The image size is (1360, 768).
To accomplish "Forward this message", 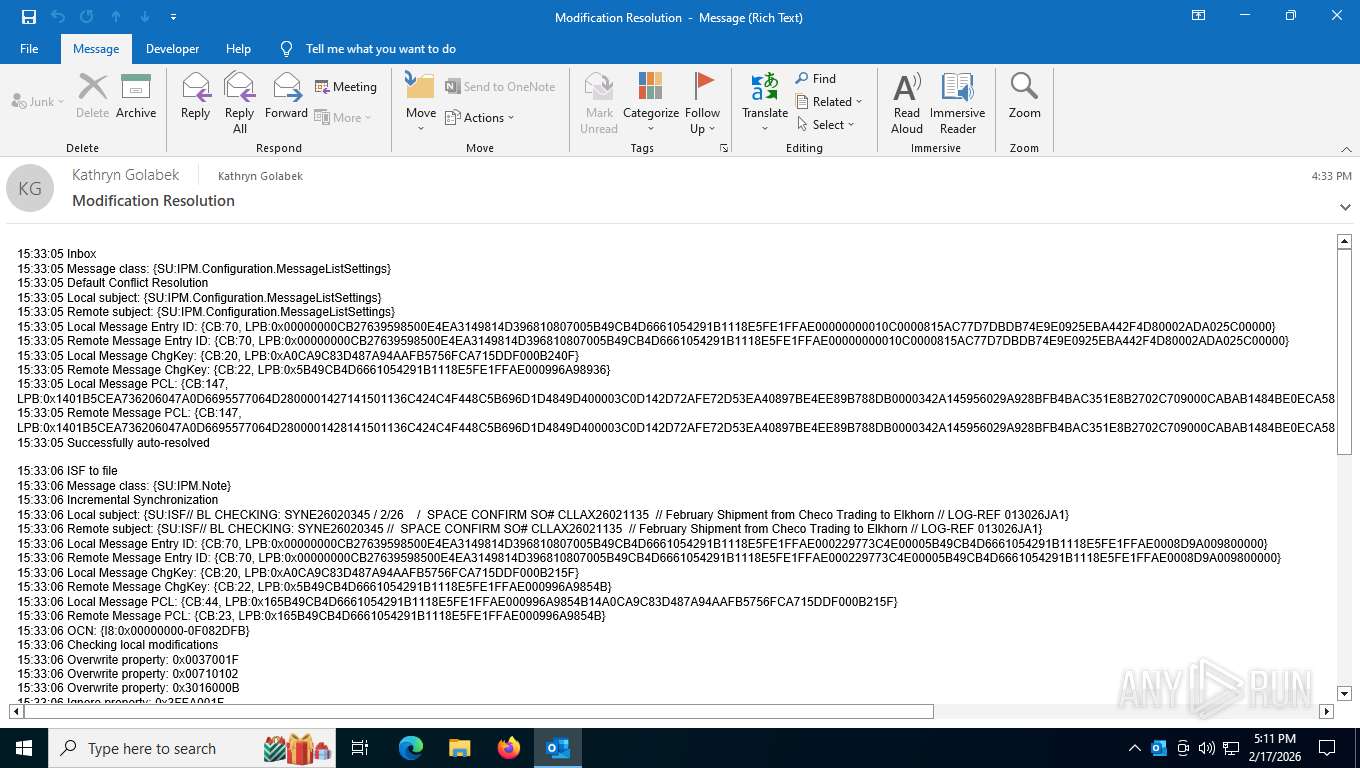I will point(286,96).
